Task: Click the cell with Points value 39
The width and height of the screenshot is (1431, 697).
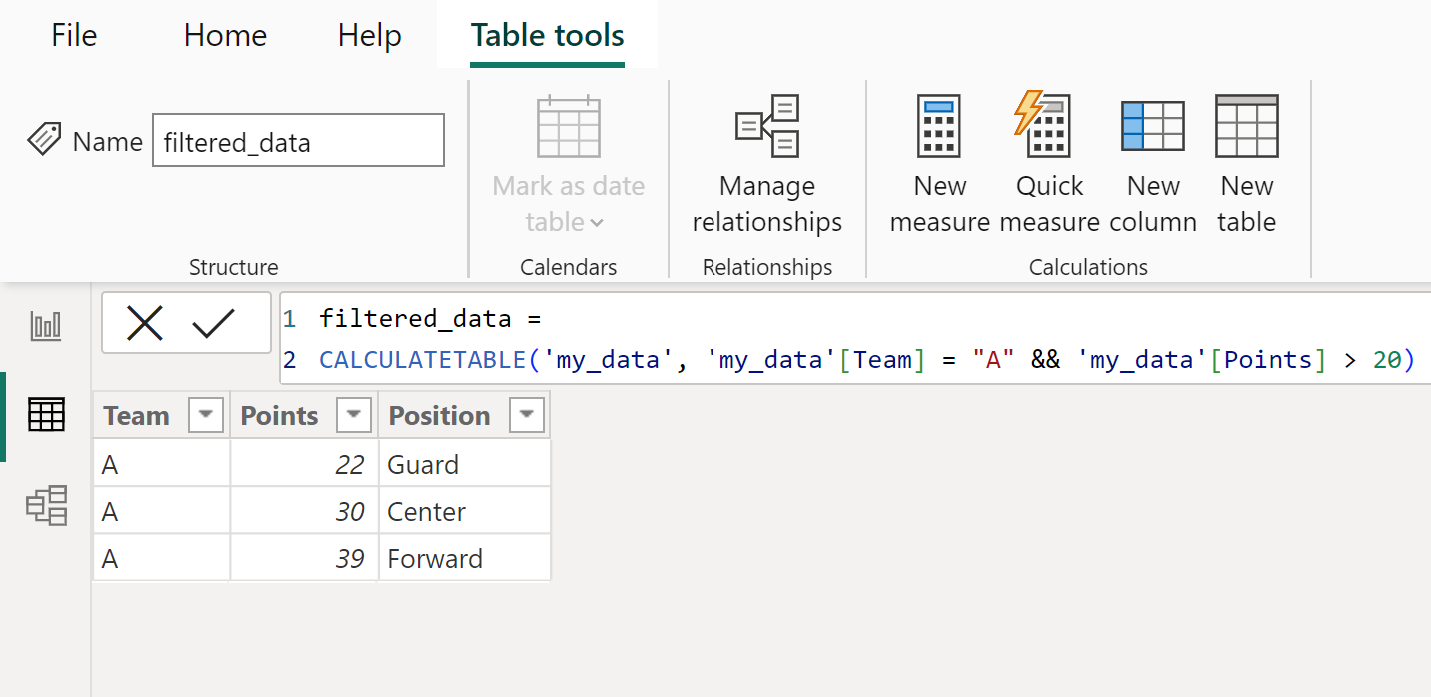Action: tap(304, 558)
